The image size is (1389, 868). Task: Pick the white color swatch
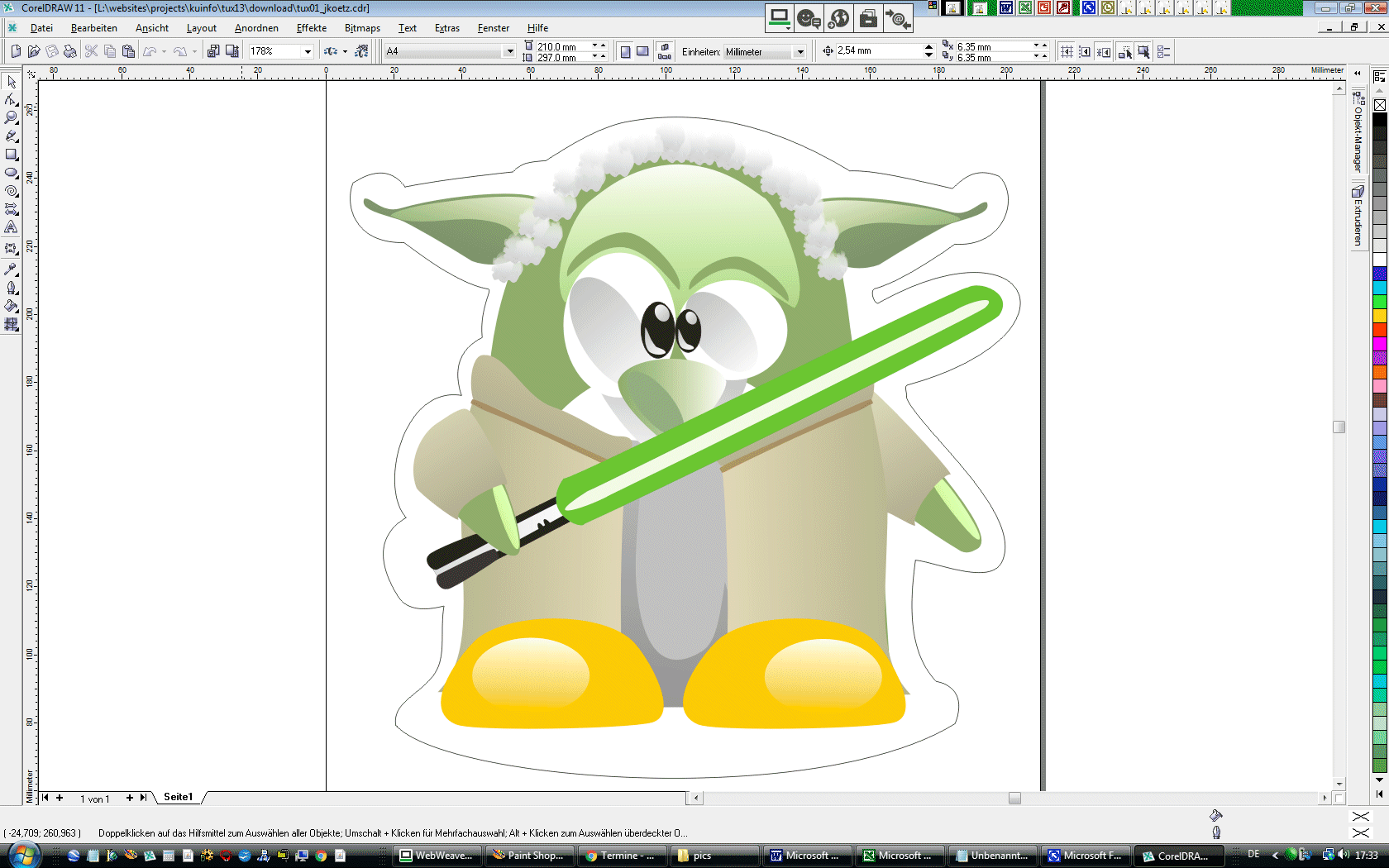(1380, 260)
